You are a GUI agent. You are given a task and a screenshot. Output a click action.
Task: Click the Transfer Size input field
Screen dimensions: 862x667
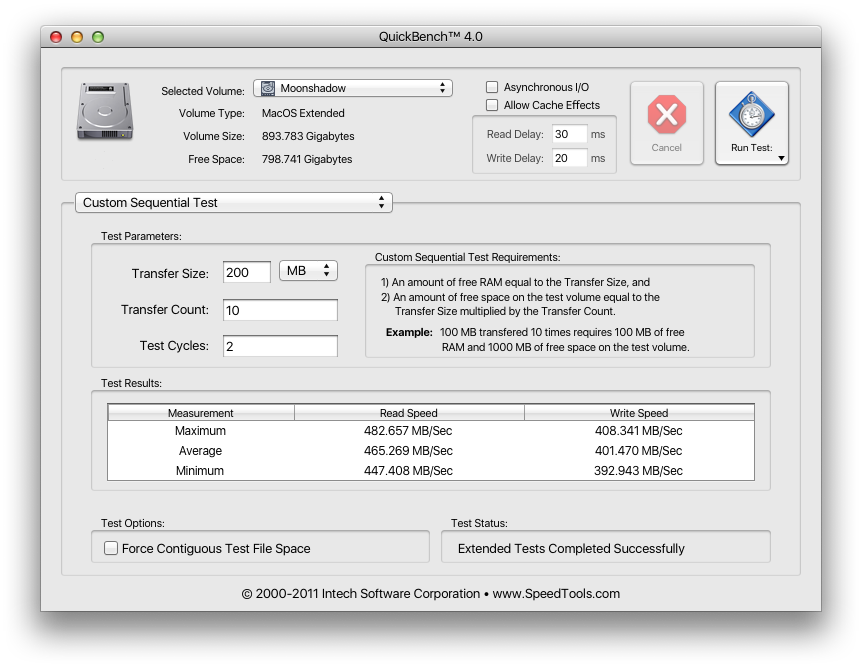pos(246,272)
